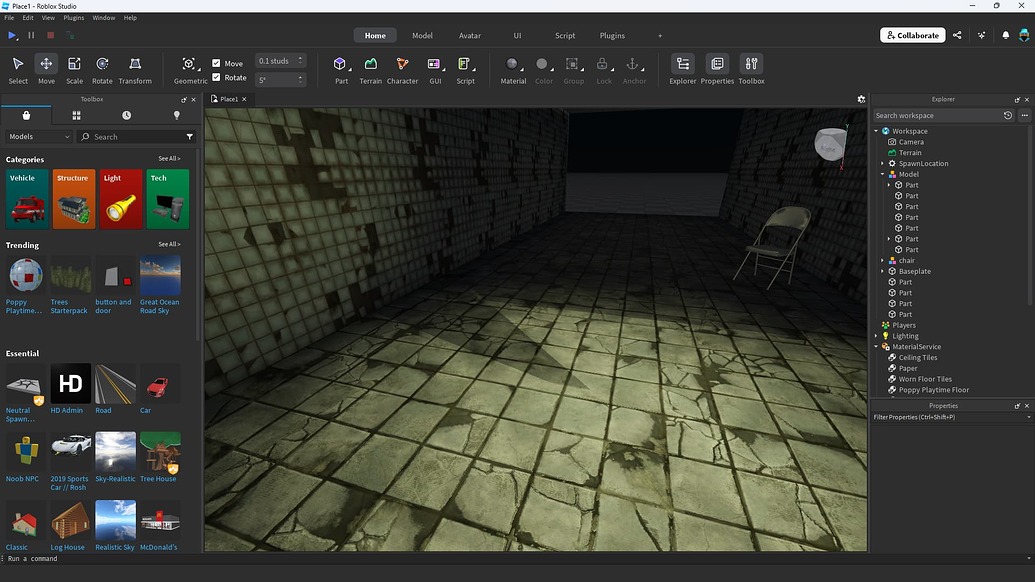Open the Toolbox inventory grid tab
Viewport: 1035px width, 582px height.
tap(77, 115)
